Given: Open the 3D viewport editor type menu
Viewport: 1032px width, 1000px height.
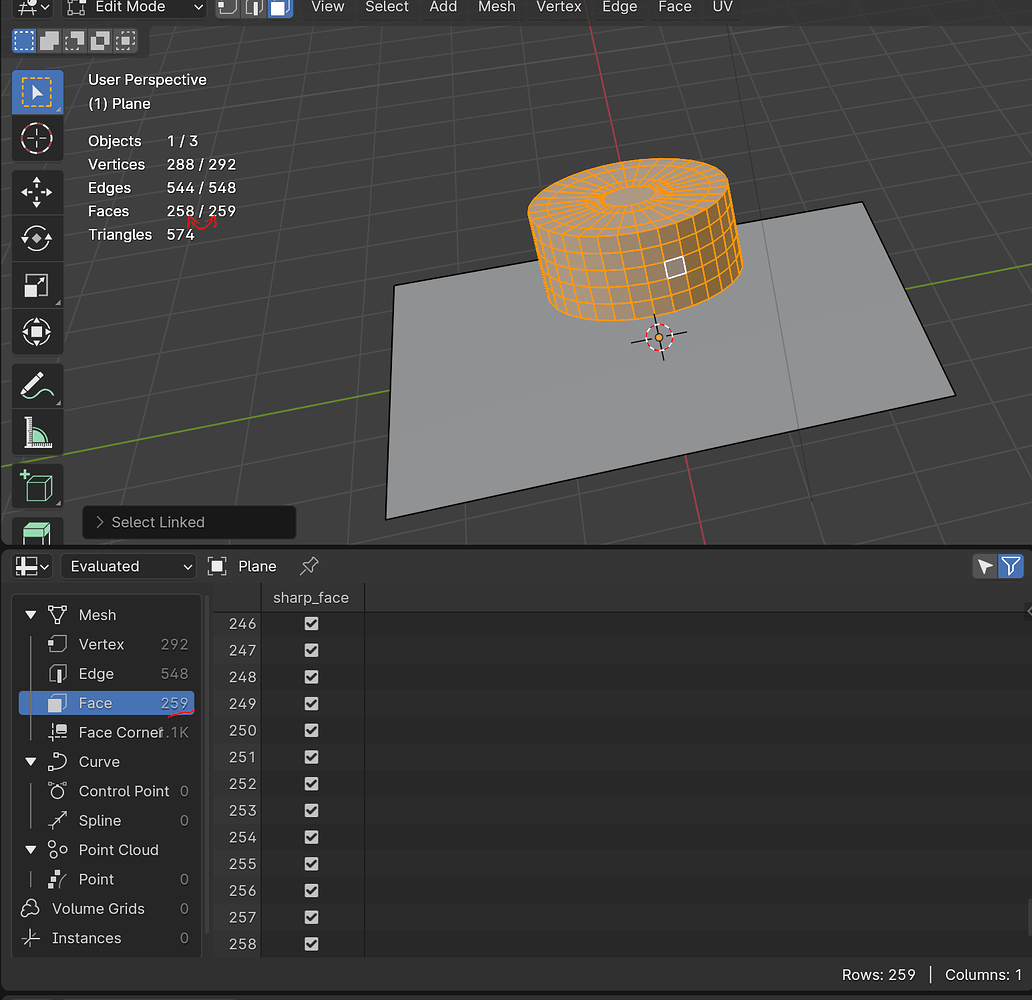Looking at the screenshot, I should 32,7.
